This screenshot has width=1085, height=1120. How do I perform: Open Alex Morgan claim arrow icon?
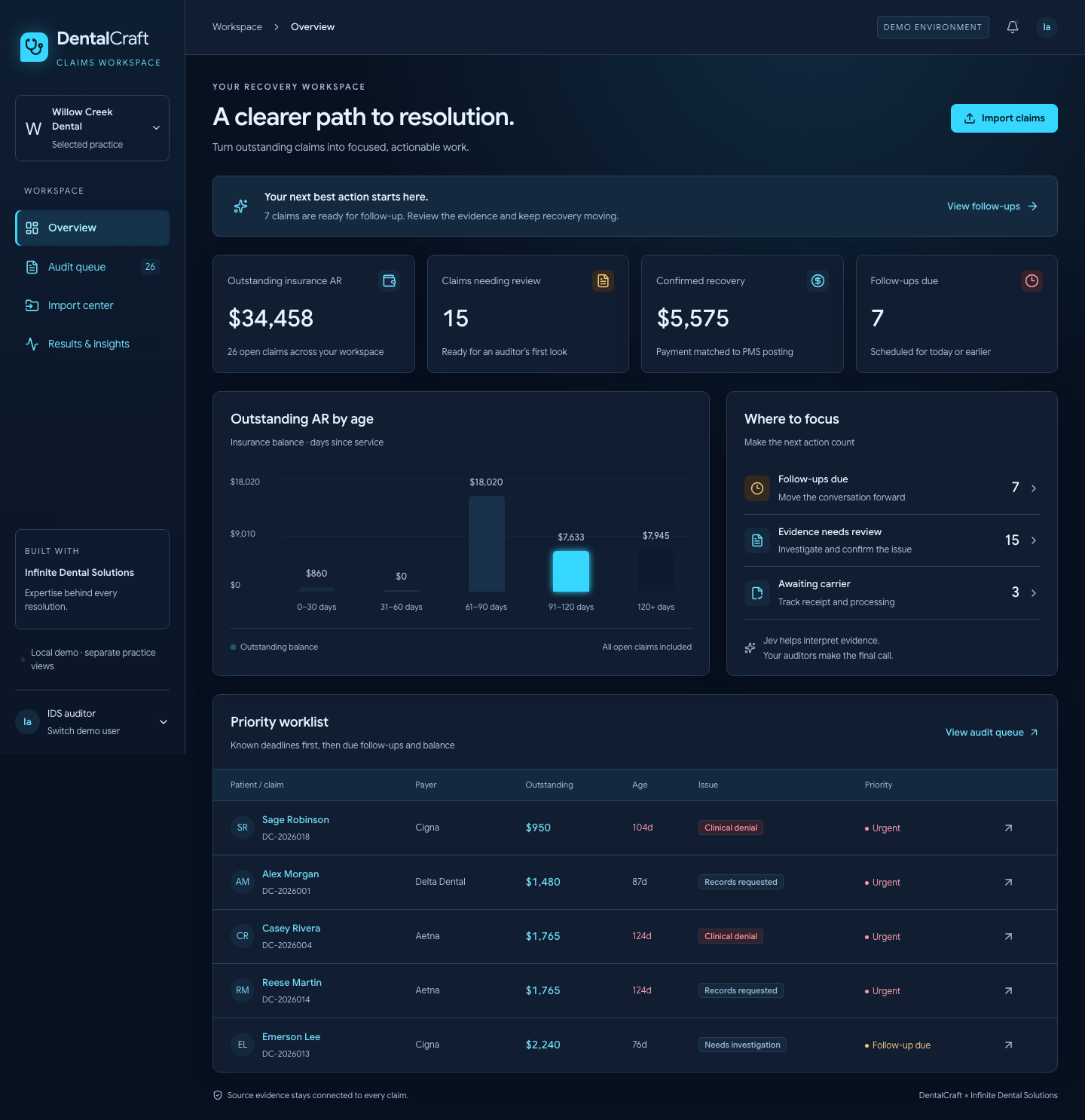pos(1009,882)
